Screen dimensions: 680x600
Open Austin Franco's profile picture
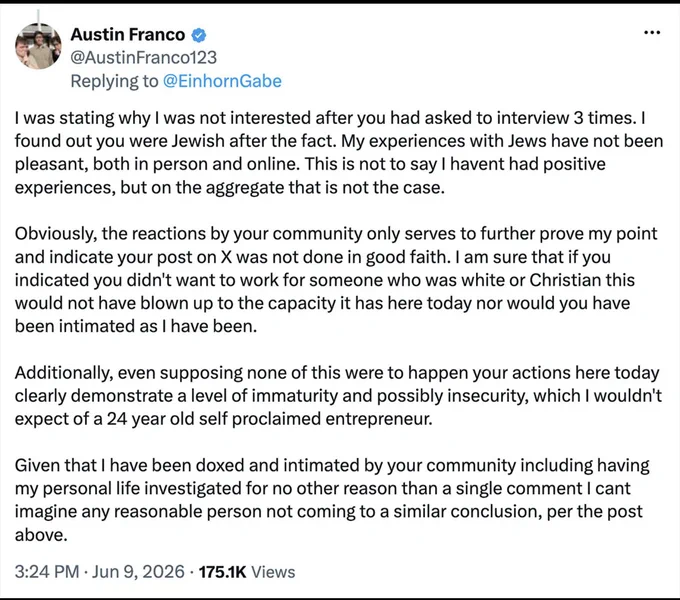tap(38, 46)
